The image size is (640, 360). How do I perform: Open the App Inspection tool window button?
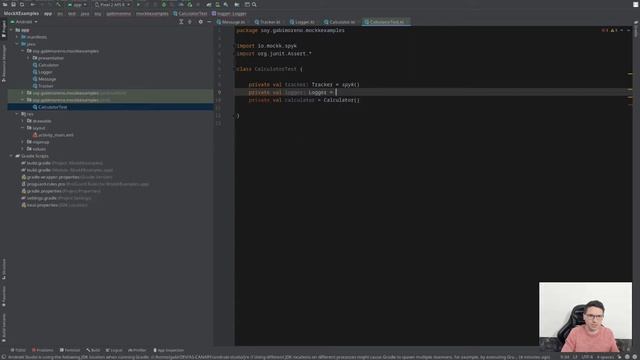point(169,350)
